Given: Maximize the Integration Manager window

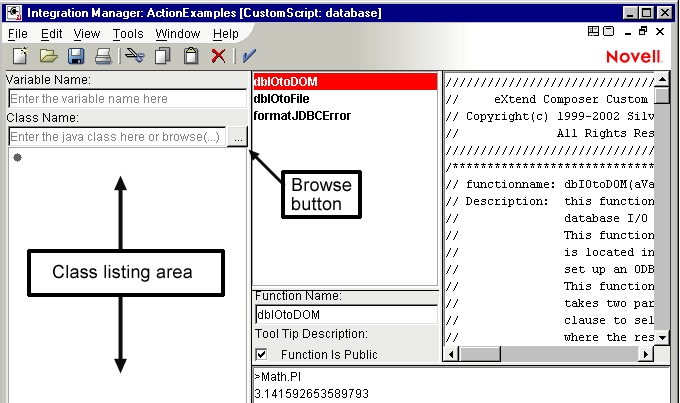Looking at the screenshot, I should pyautogui.click(x=647, y=13).
